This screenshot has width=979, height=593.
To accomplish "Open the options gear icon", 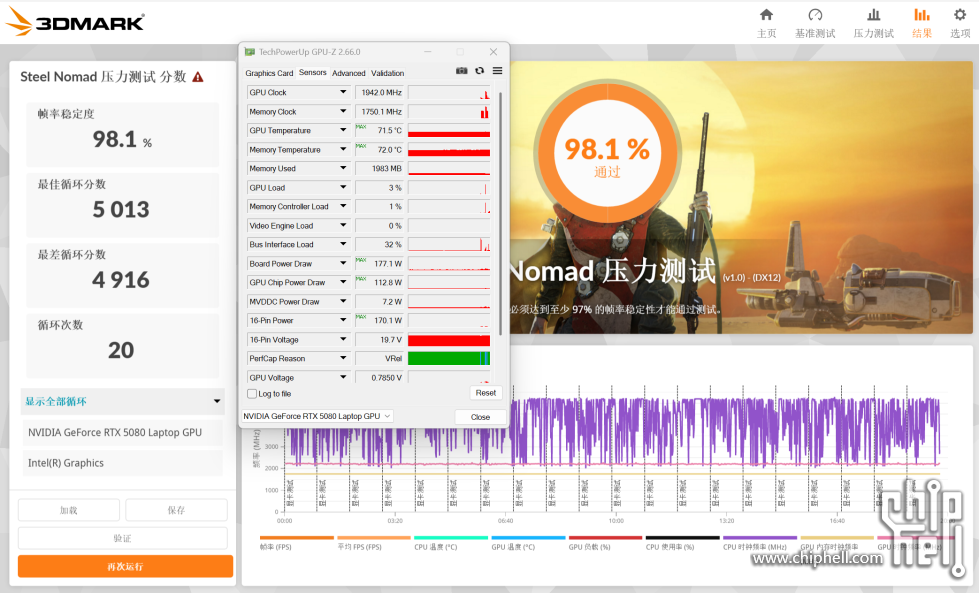I will pyautogui.click(x=960, y=15).
